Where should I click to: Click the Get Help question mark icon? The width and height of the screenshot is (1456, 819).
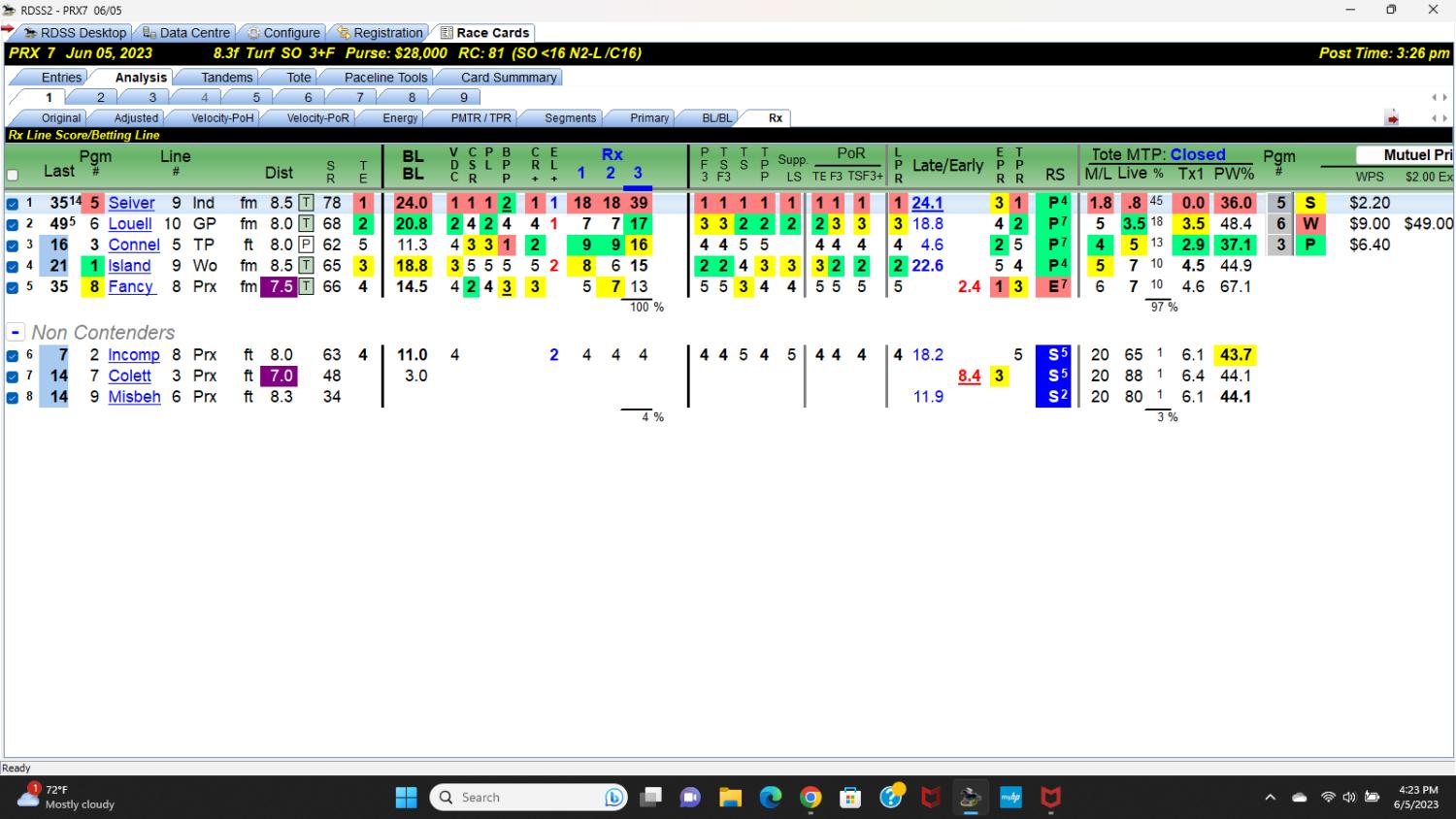coord(891,798)
